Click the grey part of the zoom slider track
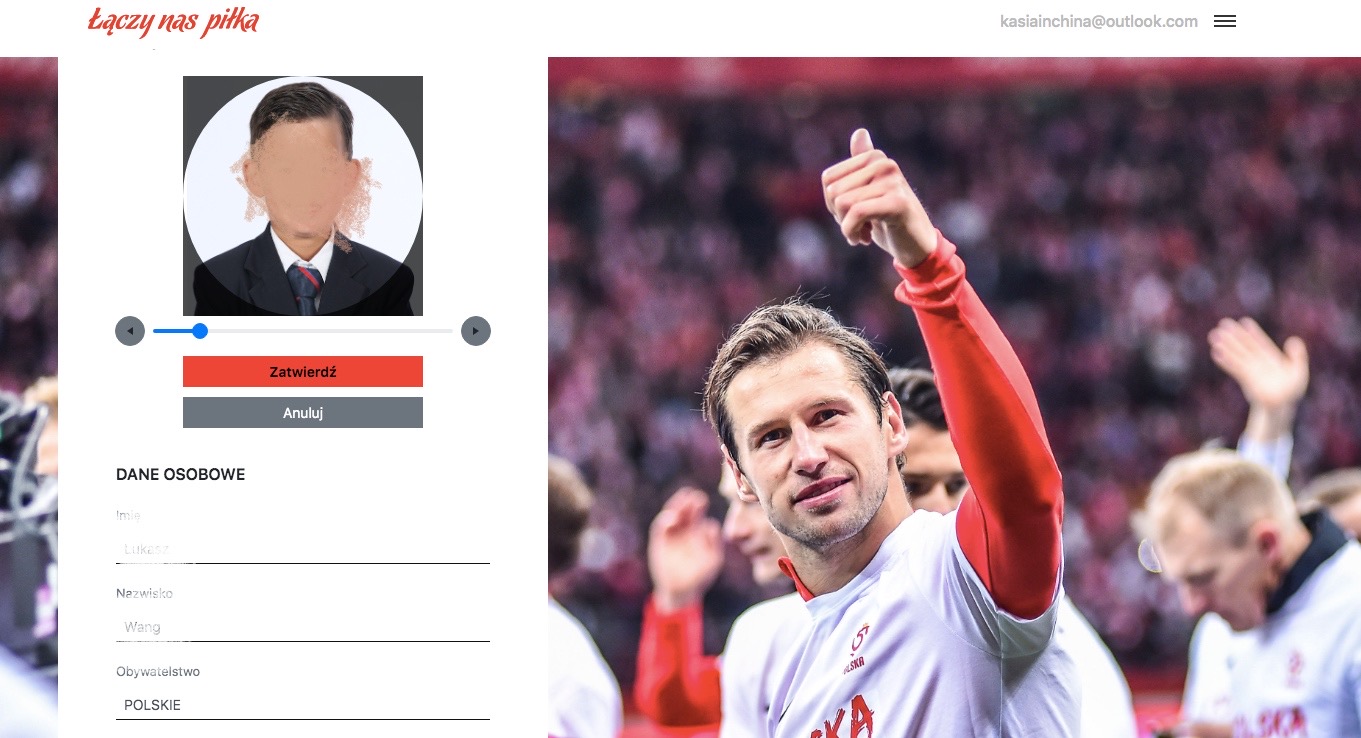 tap(330, 331)
